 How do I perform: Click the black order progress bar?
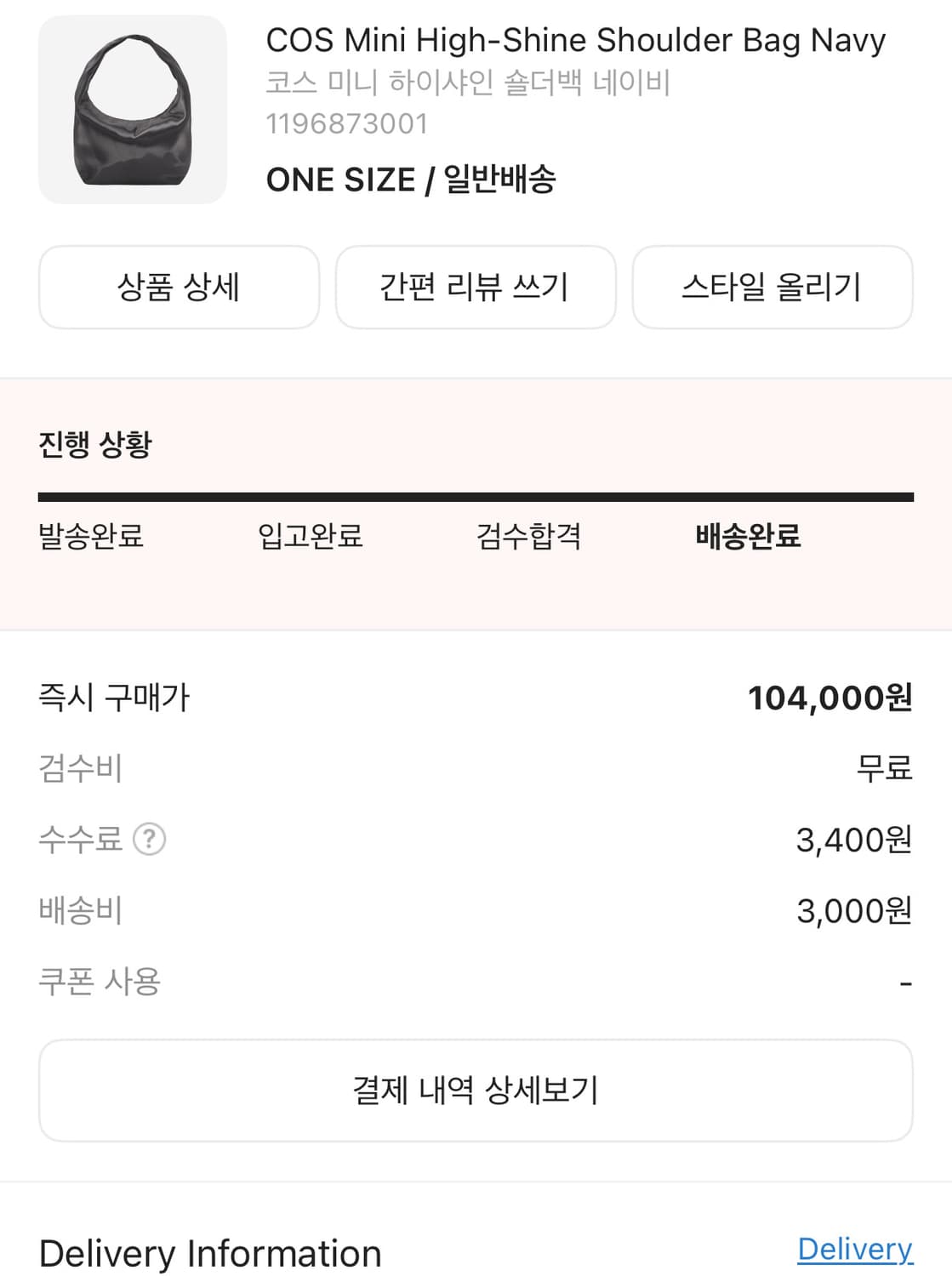[476, 497]
